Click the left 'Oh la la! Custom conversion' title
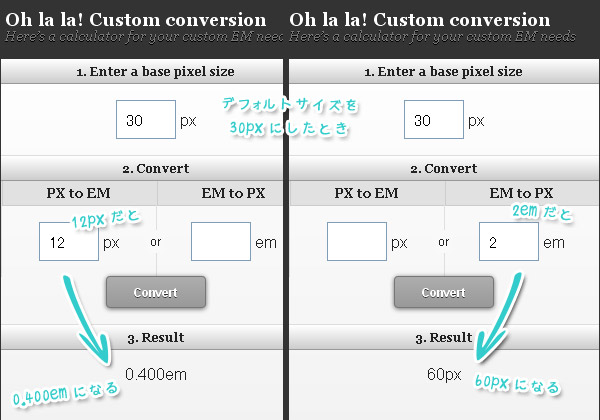The image size is (600, 420). tap(135, 20)
